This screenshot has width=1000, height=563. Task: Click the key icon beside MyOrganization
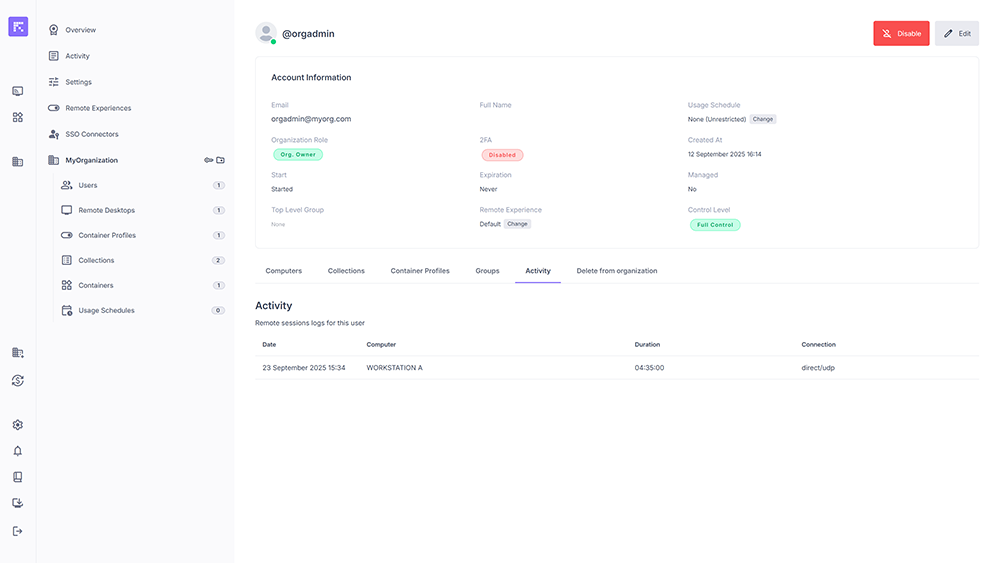208,160
